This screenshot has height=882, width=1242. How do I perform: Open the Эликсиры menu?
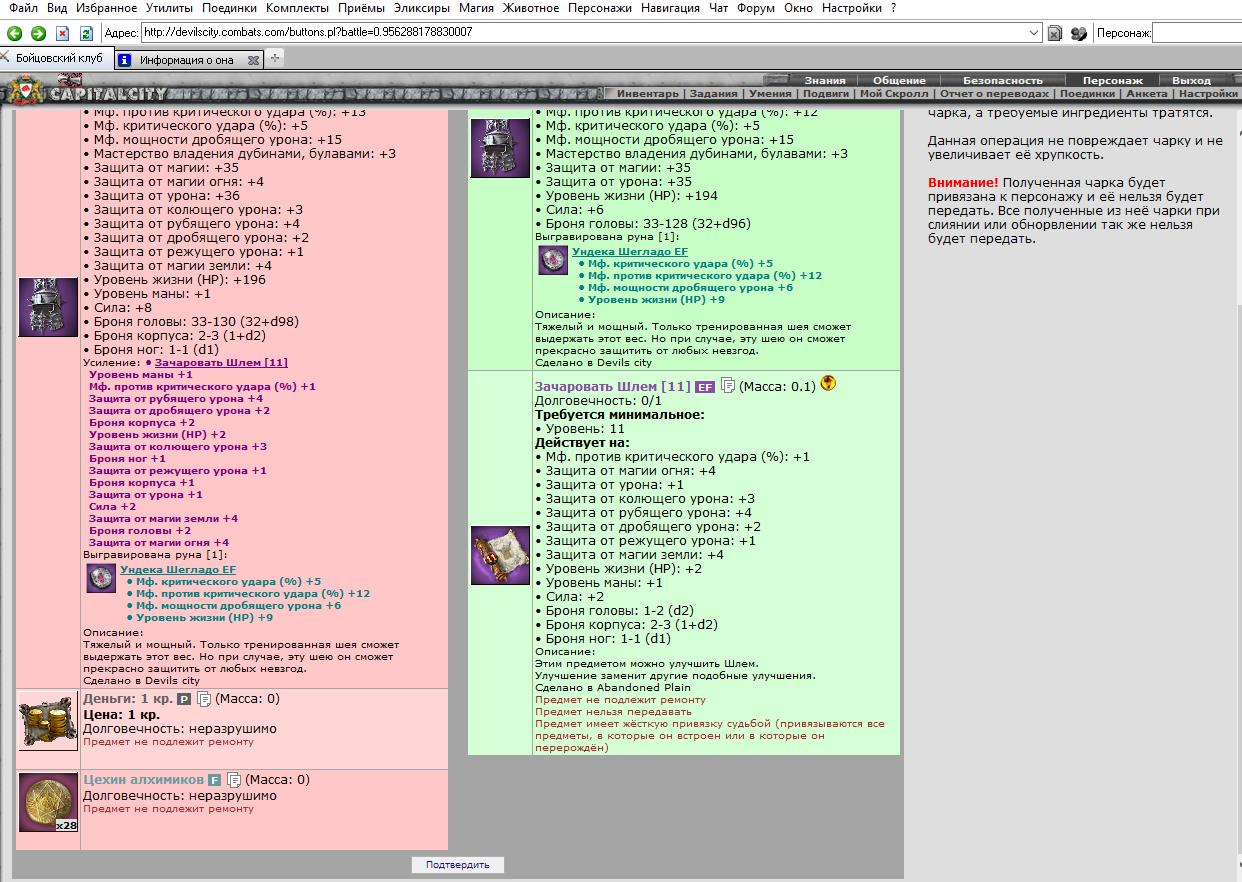click(421, 8)
